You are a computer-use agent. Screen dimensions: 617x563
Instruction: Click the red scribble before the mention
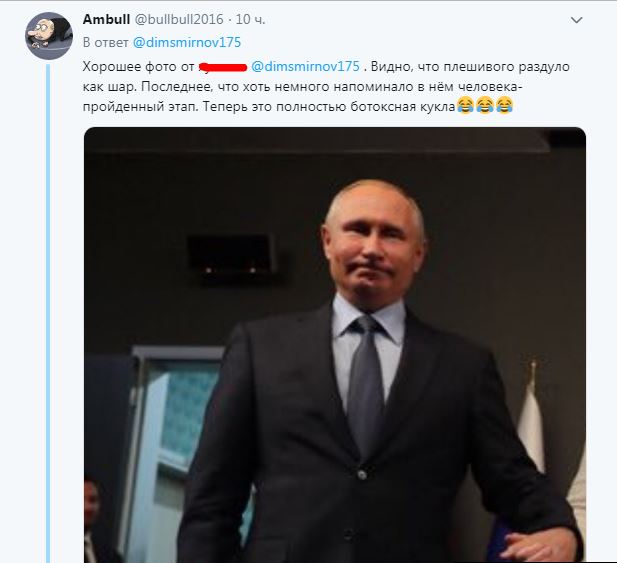pos(222,68)
